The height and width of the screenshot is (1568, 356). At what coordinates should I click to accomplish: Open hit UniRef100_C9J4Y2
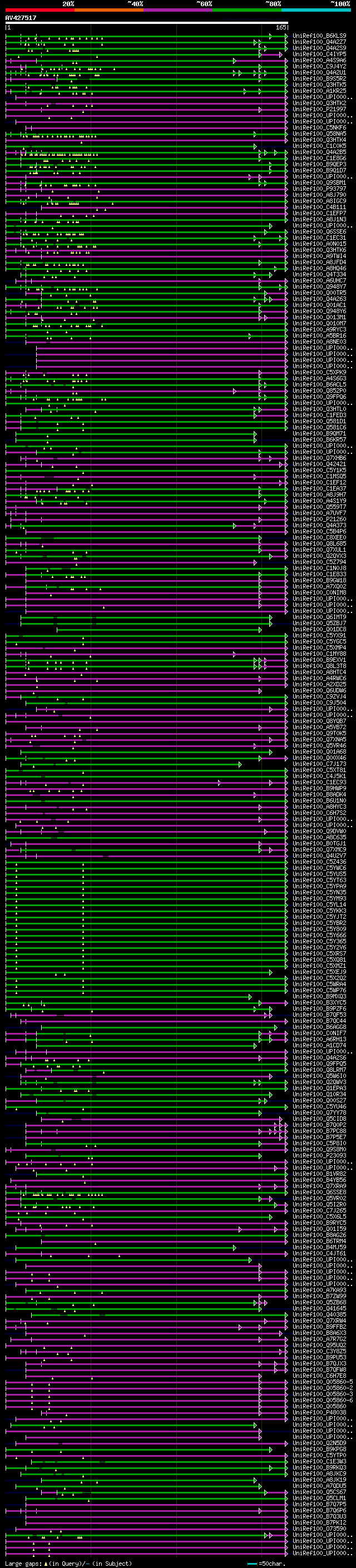pos(319,66)
